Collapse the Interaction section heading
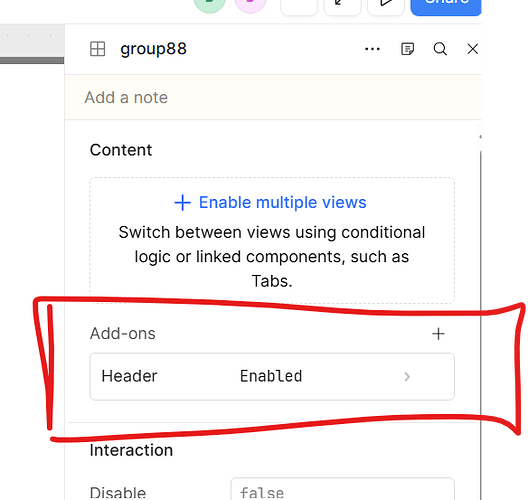Image resolution: width=528 pixels, height=500 pixels. pos(131,450)
